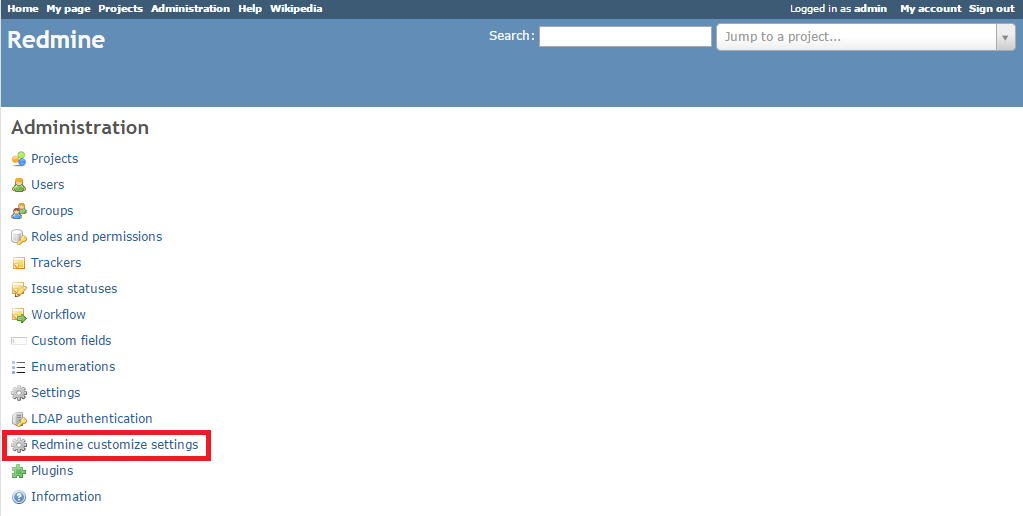Open Redmine customize settings link
This screenshot has height=516, width=1023.
point(115,445)
